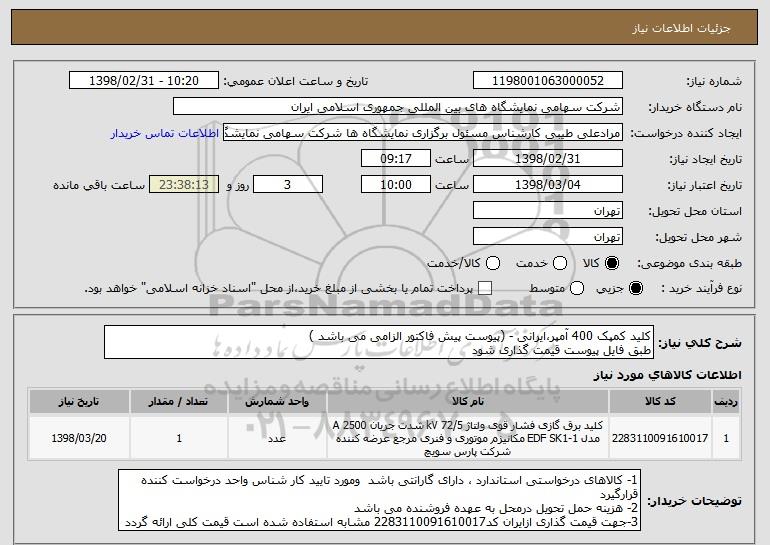Select the خدمت radio button
Screen dimensions: 770x545
[x=560, y=263]
